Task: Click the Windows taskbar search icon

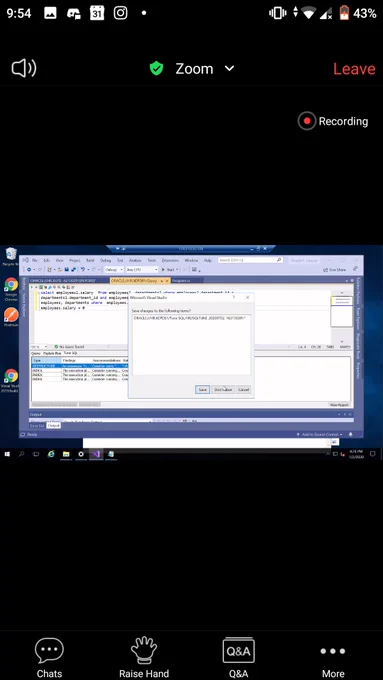Action: (x=22, y=454)
